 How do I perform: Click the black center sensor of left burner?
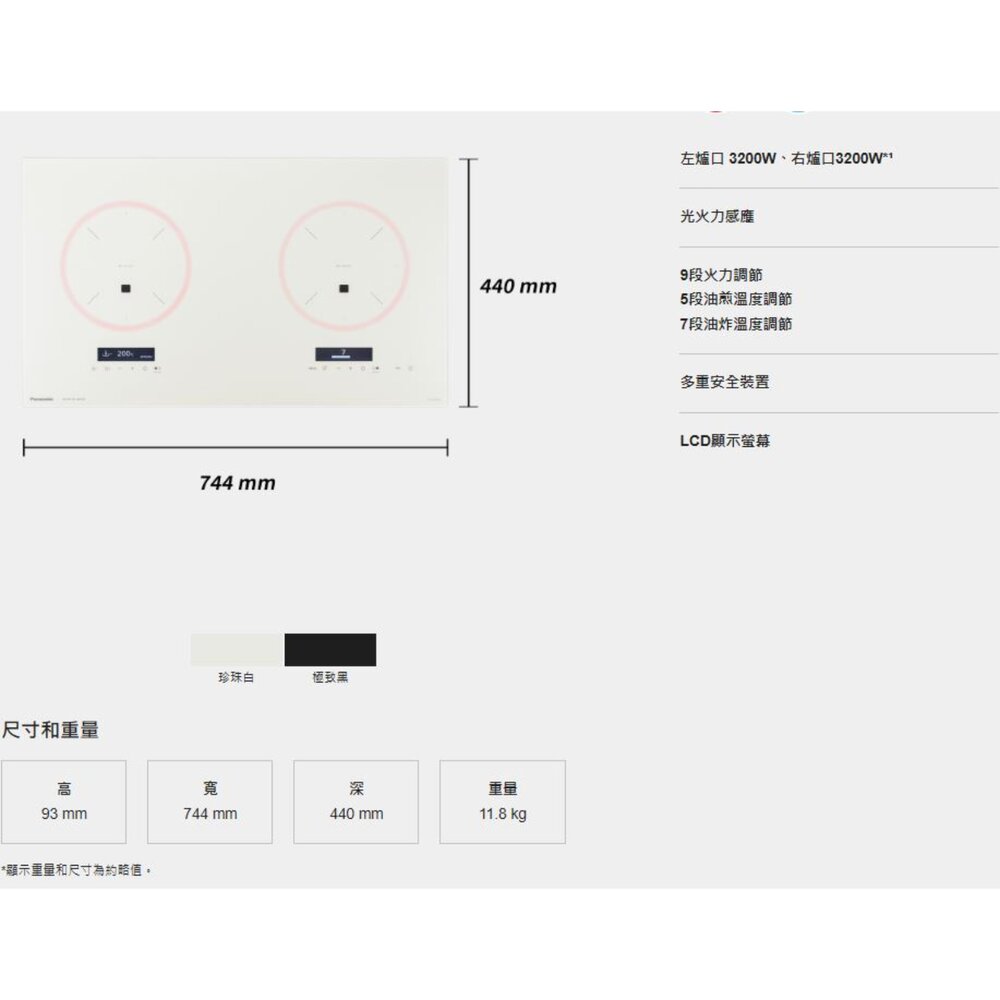coord(125,290)
